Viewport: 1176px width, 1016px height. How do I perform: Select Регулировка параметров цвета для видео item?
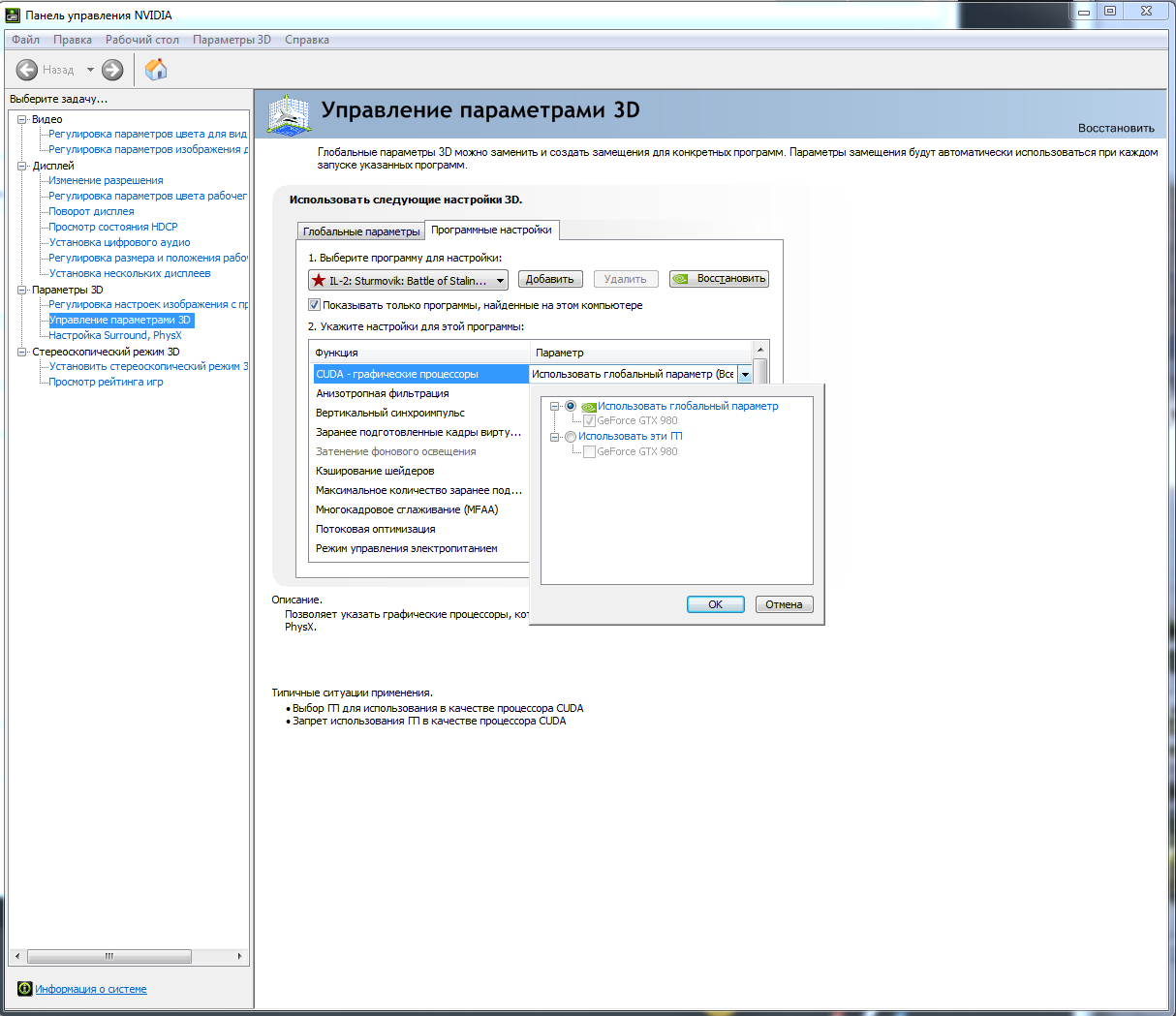coord(148,134)
